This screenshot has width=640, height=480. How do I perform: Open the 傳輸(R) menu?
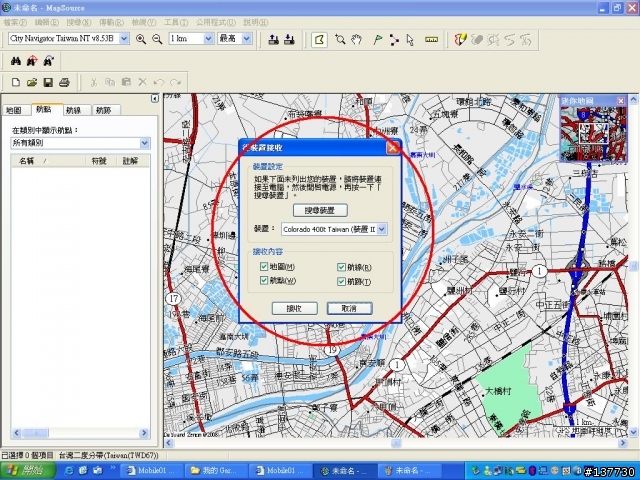pos(111,22)
